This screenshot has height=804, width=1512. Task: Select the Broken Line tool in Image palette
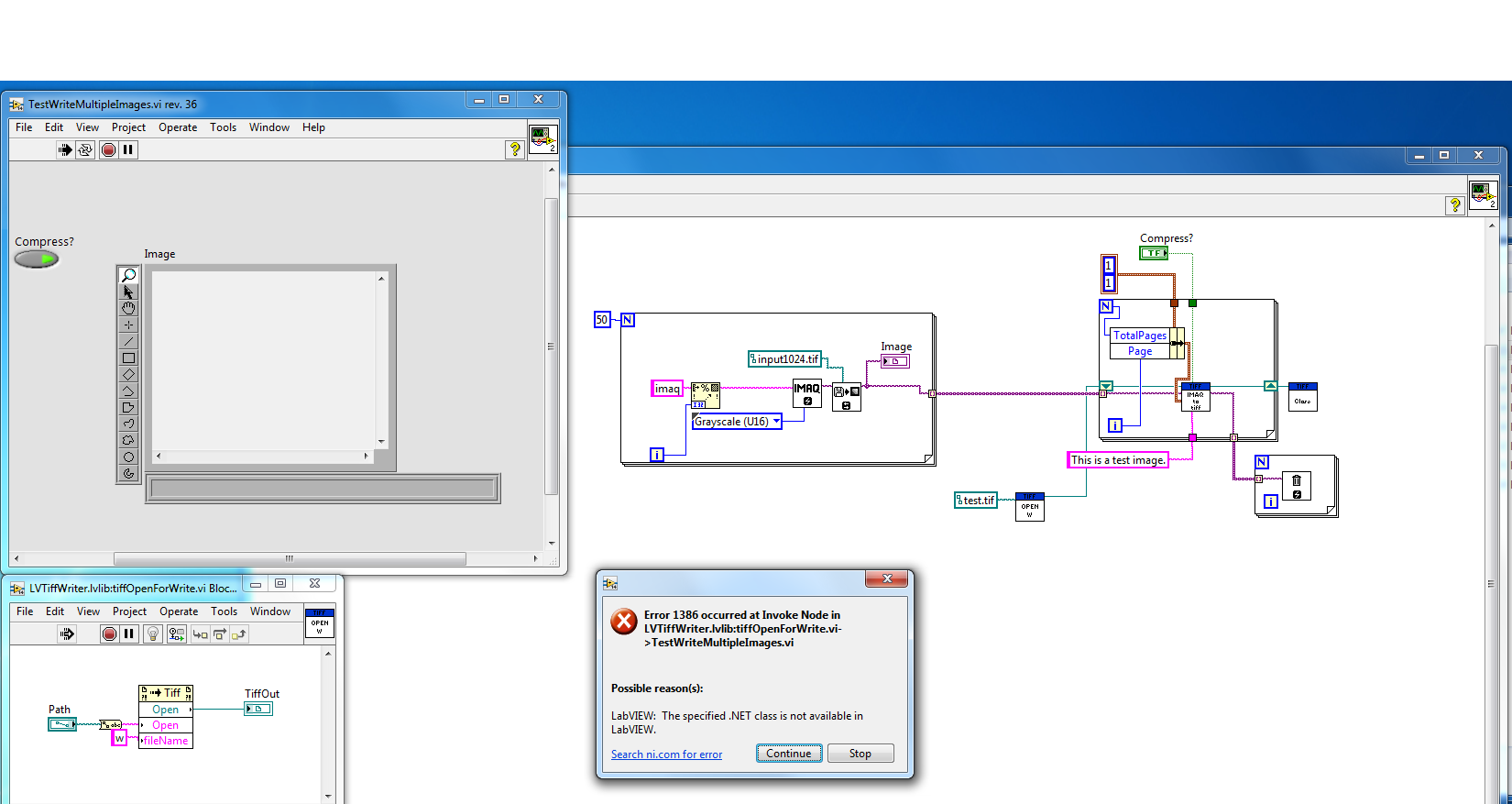128,391
